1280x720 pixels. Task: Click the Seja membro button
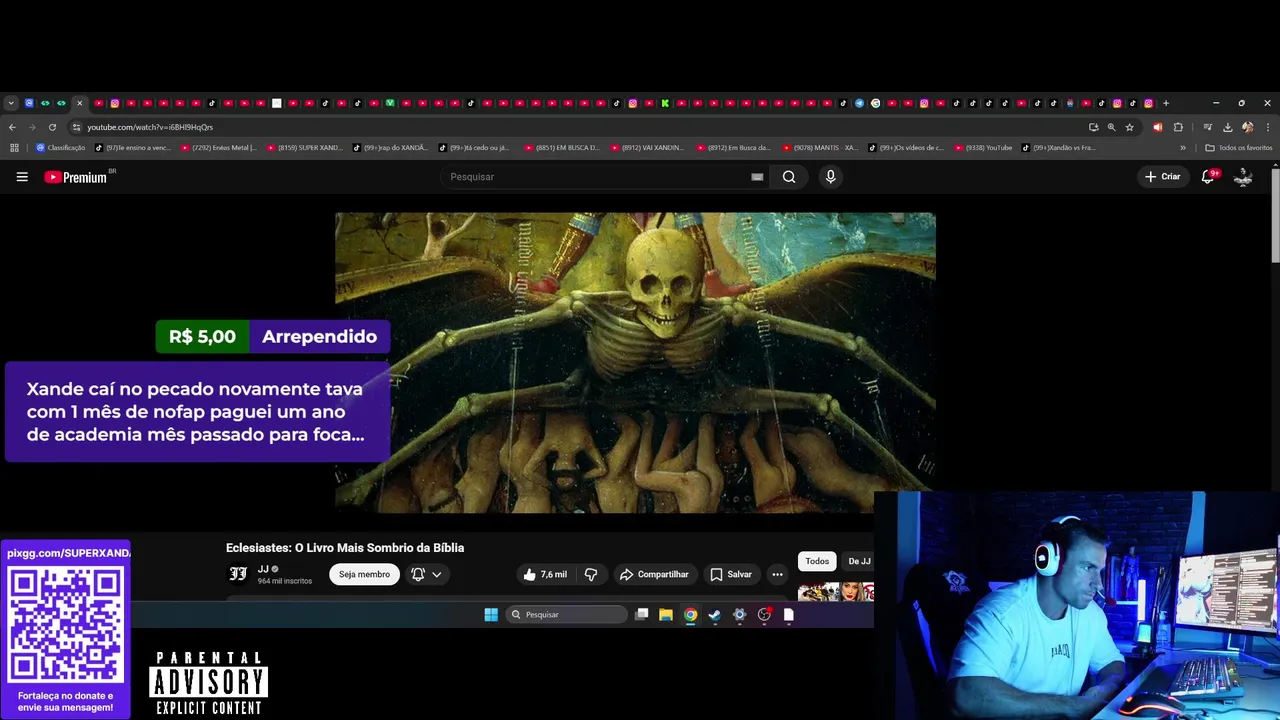point(364,574)
